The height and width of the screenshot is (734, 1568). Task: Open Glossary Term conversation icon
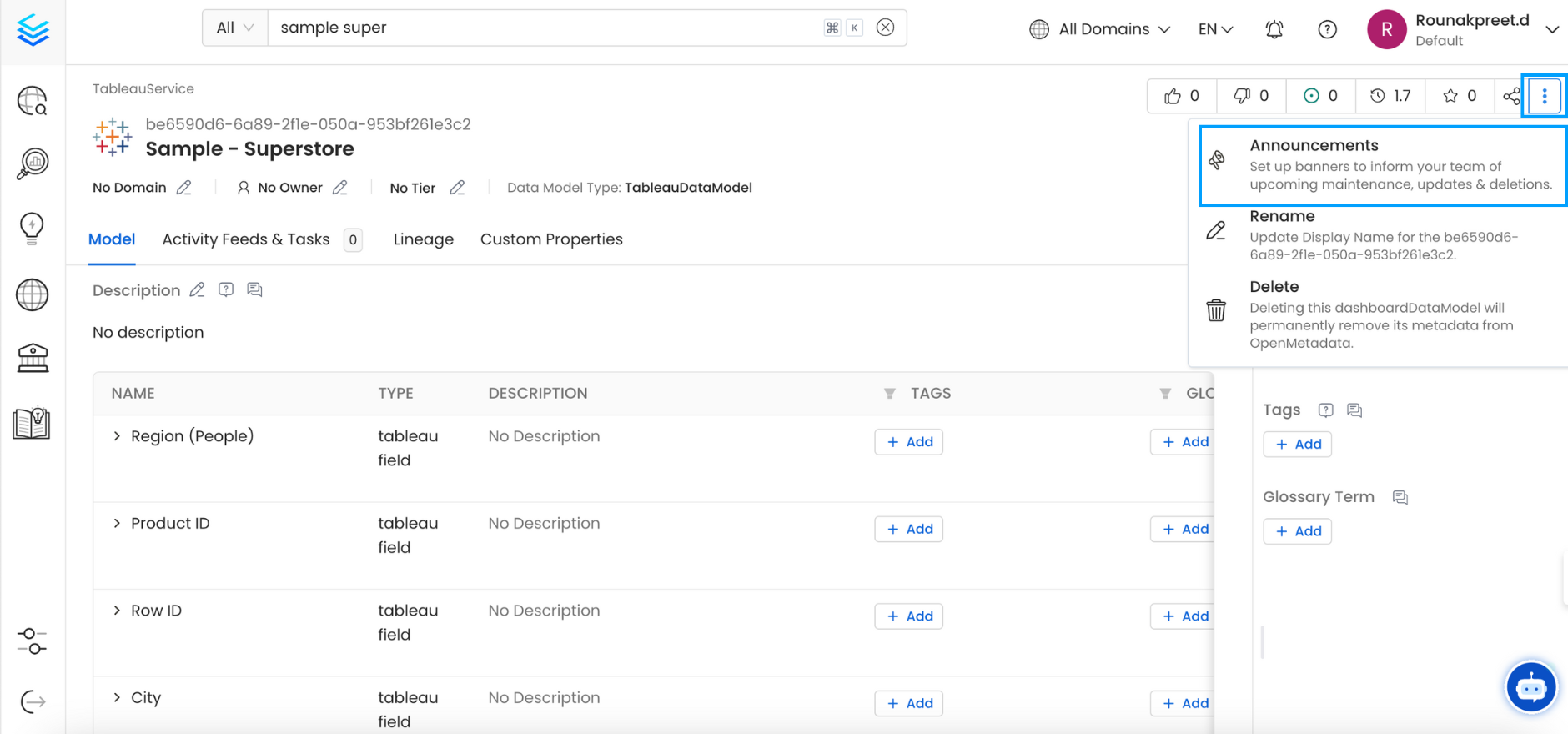pos(1400,497)
